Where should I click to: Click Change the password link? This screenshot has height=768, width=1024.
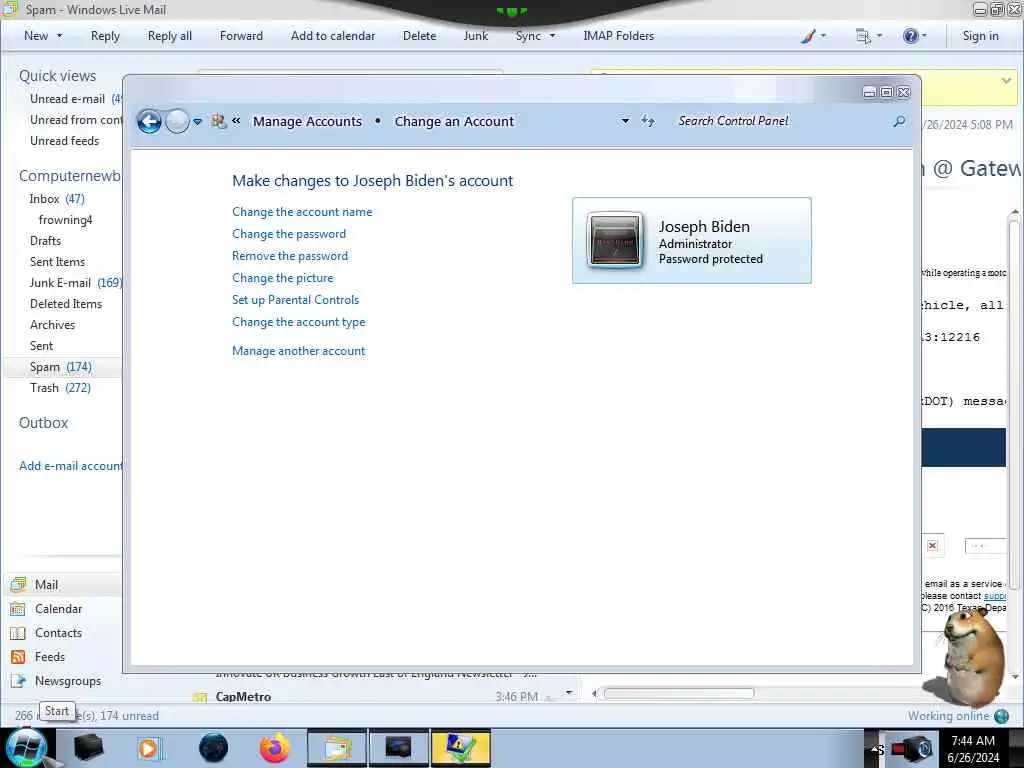click(289, 234)
